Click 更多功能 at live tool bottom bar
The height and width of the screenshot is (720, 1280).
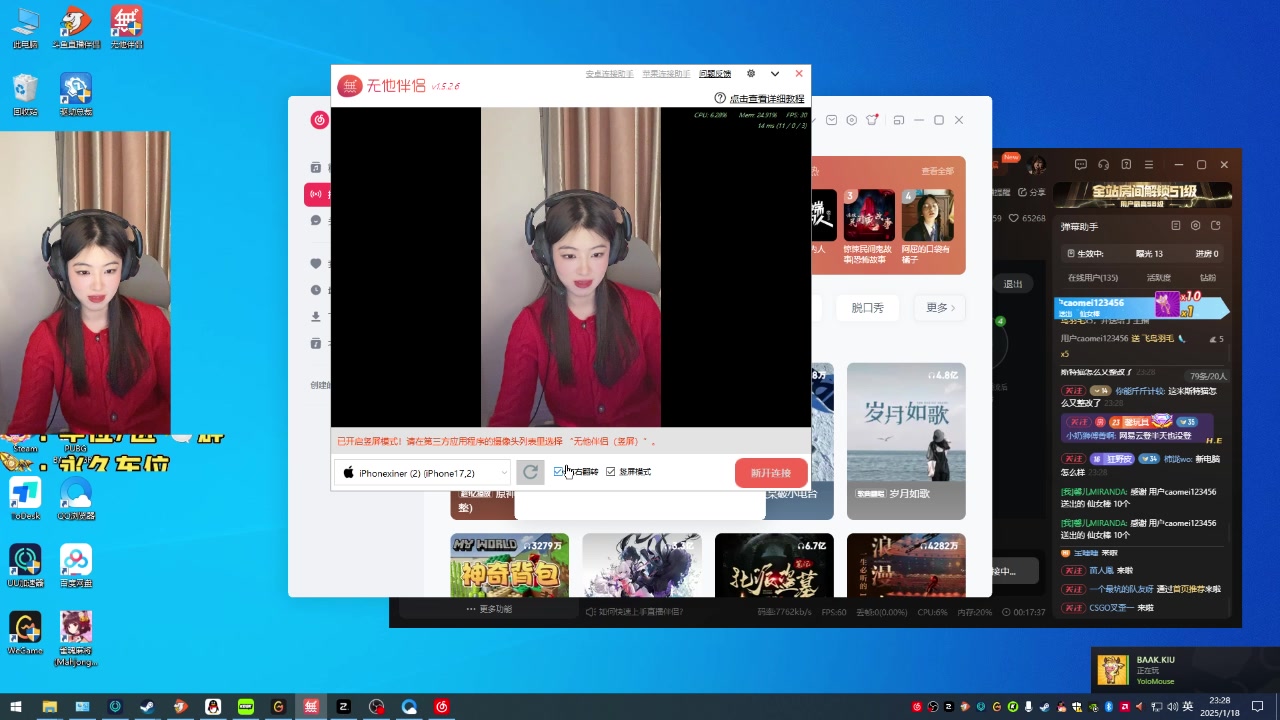(x=489, y=609)
